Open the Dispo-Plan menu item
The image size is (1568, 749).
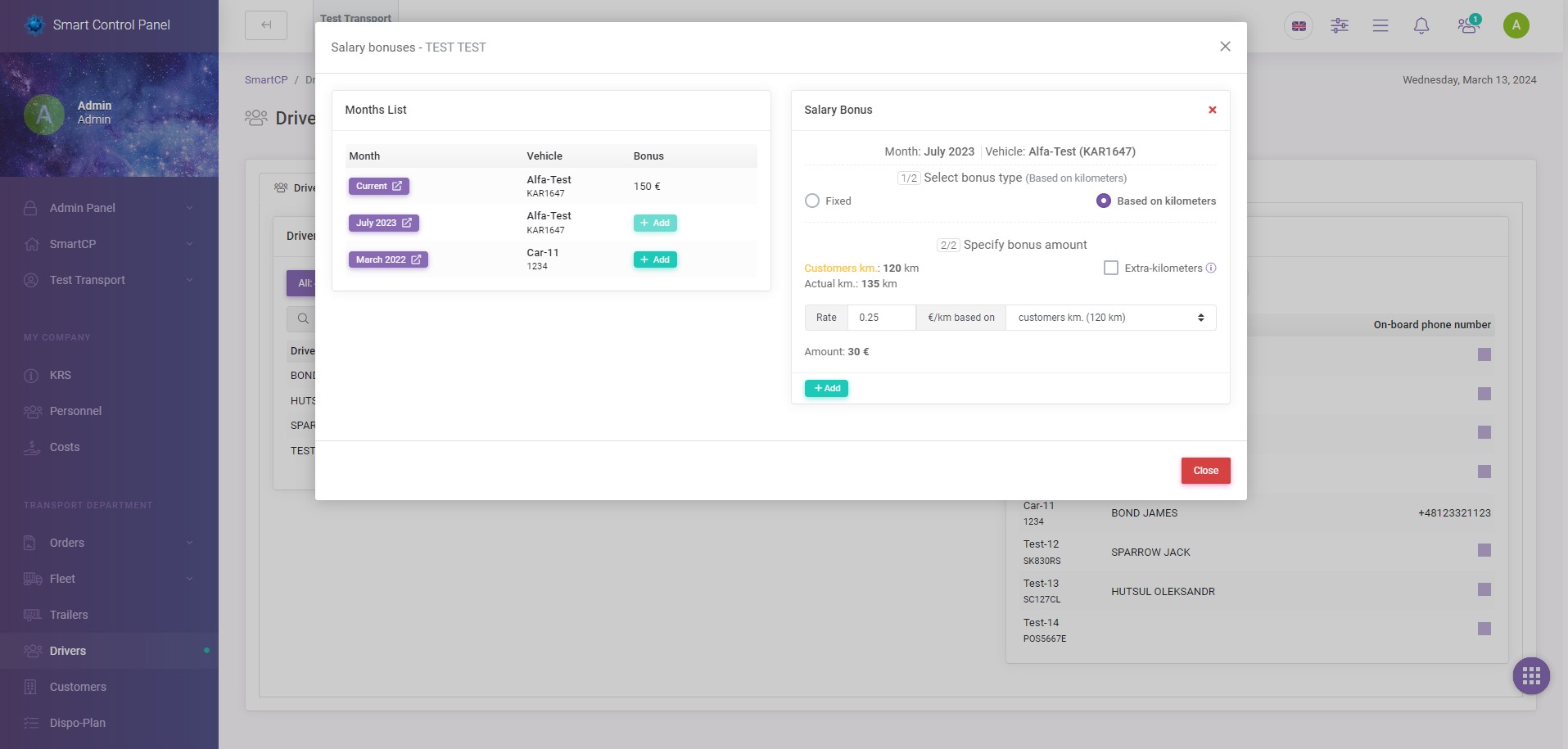78,723
